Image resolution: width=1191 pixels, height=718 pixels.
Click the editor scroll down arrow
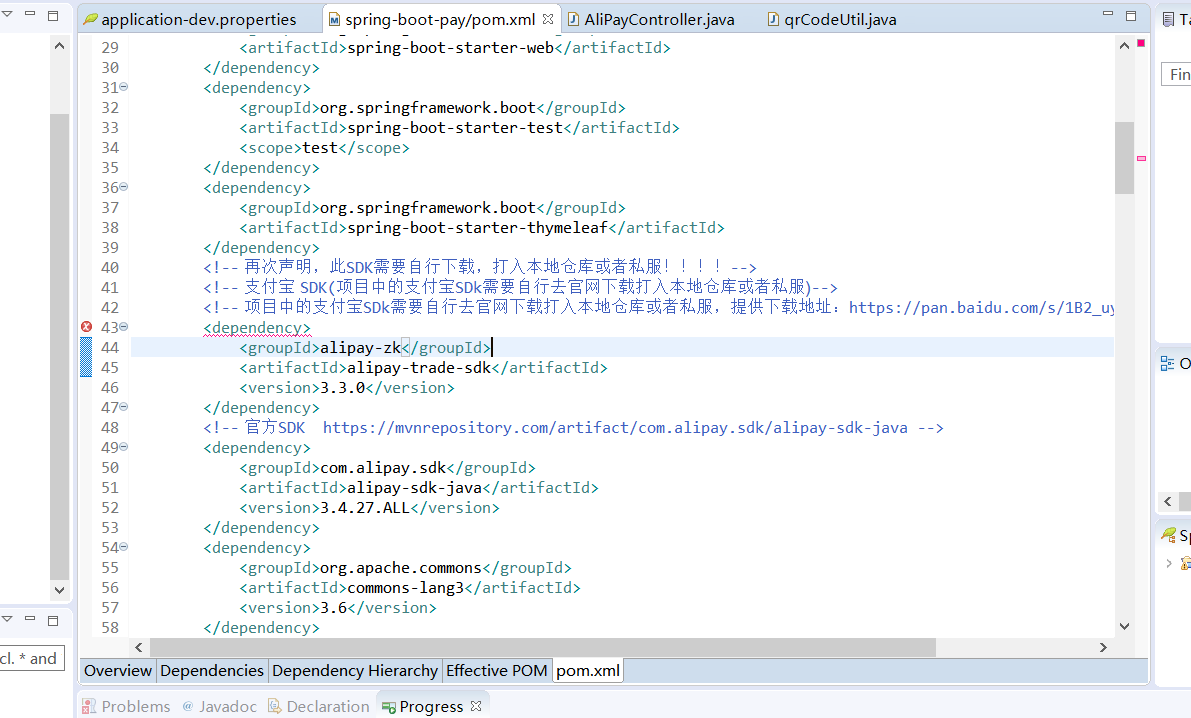tap(1124, 627)
